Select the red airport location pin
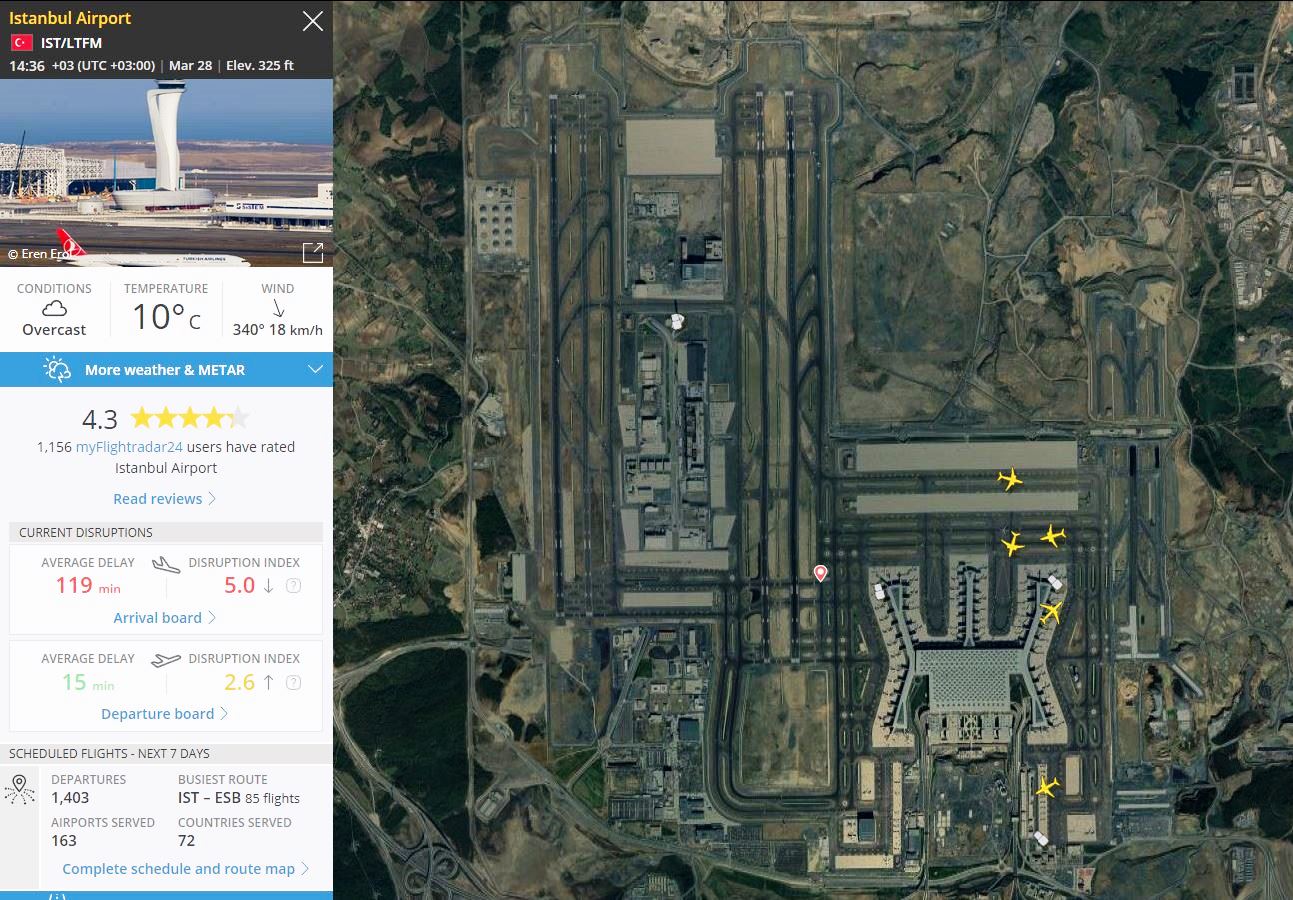The image size is (1293, 900). [820, 573]
